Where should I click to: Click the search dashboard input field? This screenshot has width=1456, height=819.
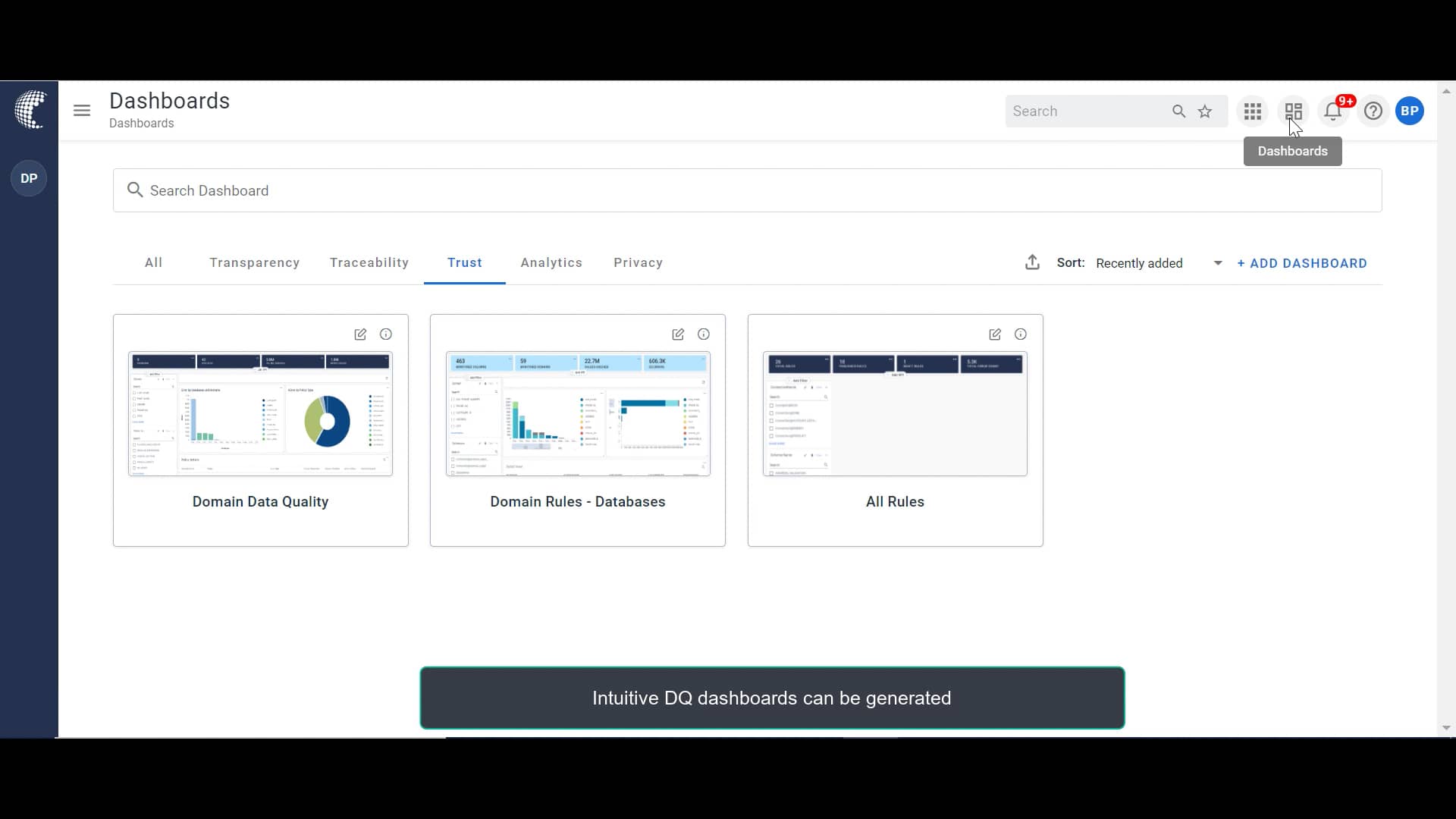(747, 190)
